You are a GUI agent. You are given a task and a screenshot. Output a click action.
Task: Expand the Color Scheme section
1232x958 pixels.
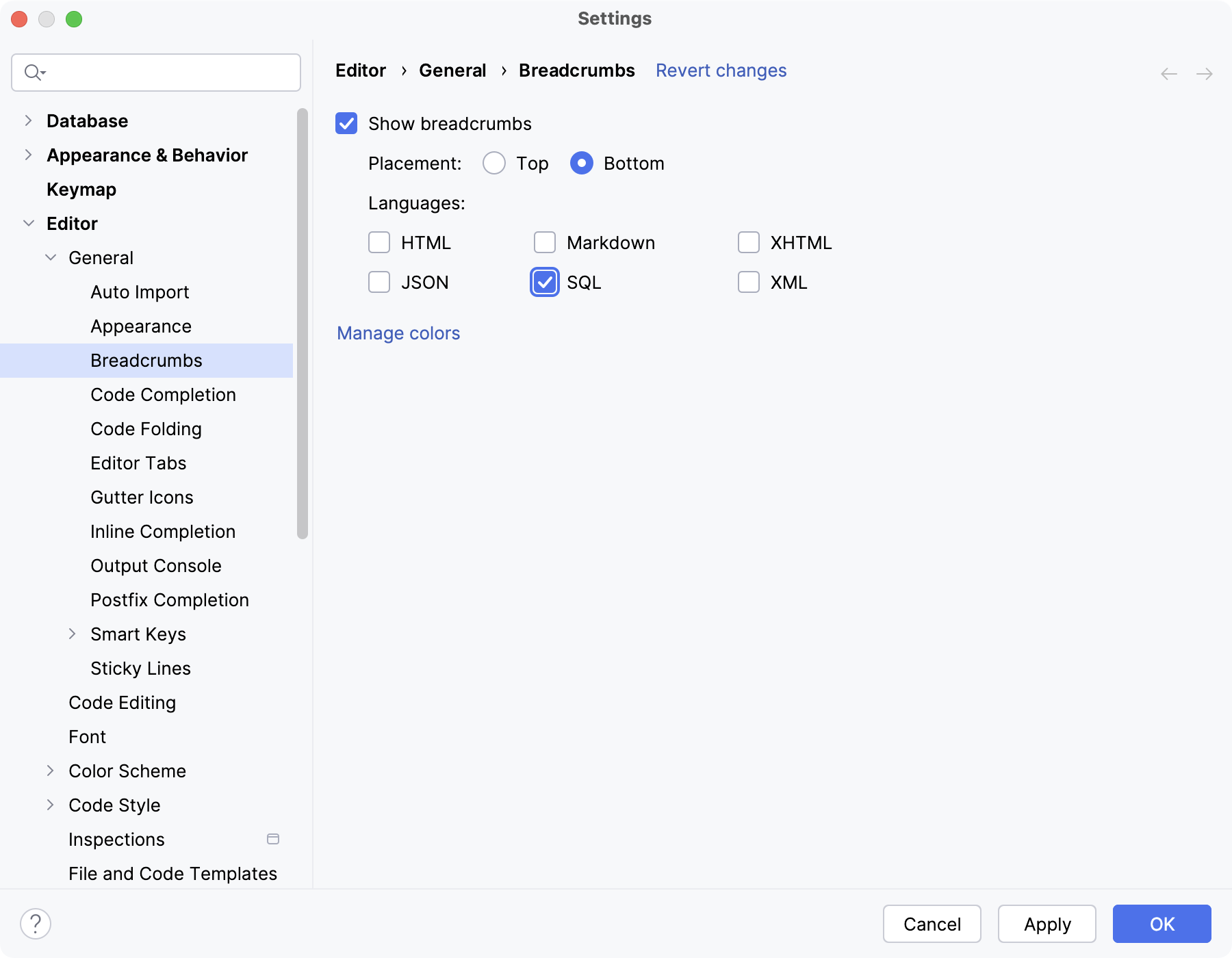(x=50, y=771)
